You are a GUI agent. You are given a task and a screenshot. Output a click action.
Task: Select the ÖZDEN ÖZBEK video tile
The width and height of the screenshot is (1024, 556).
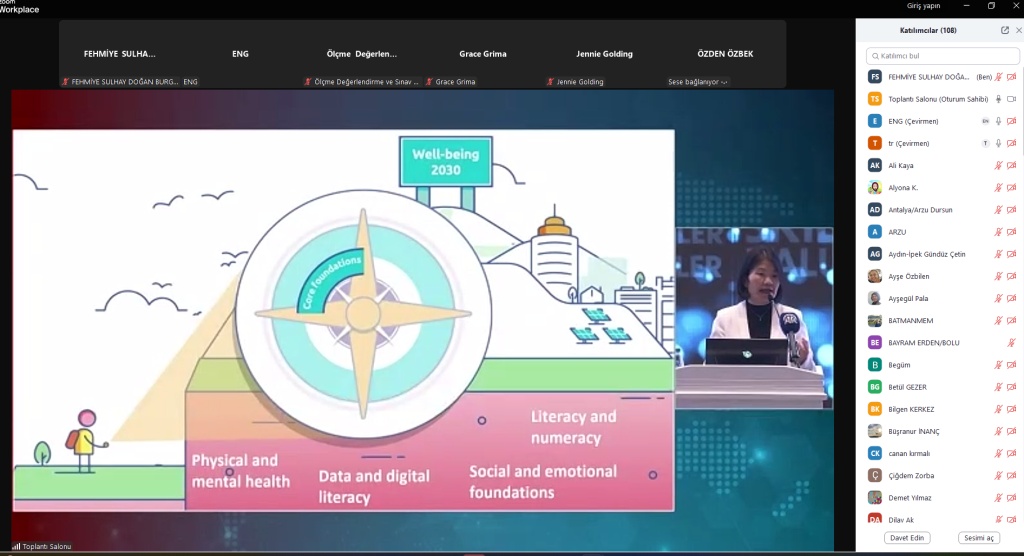pyautogui.click(x=725, y=54)
